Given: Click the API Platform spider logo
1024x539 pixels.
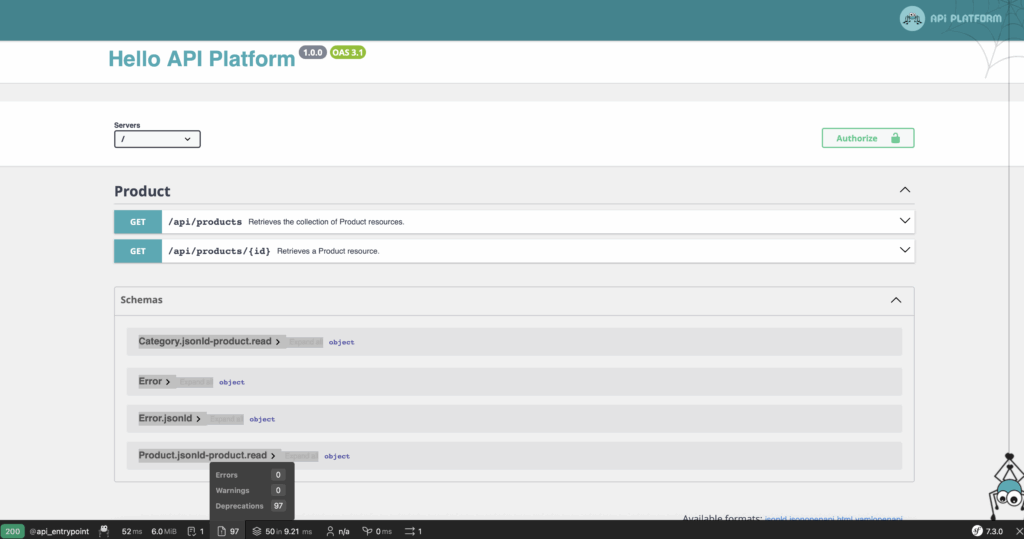Looking at the screenshot, I should (912, 18).
